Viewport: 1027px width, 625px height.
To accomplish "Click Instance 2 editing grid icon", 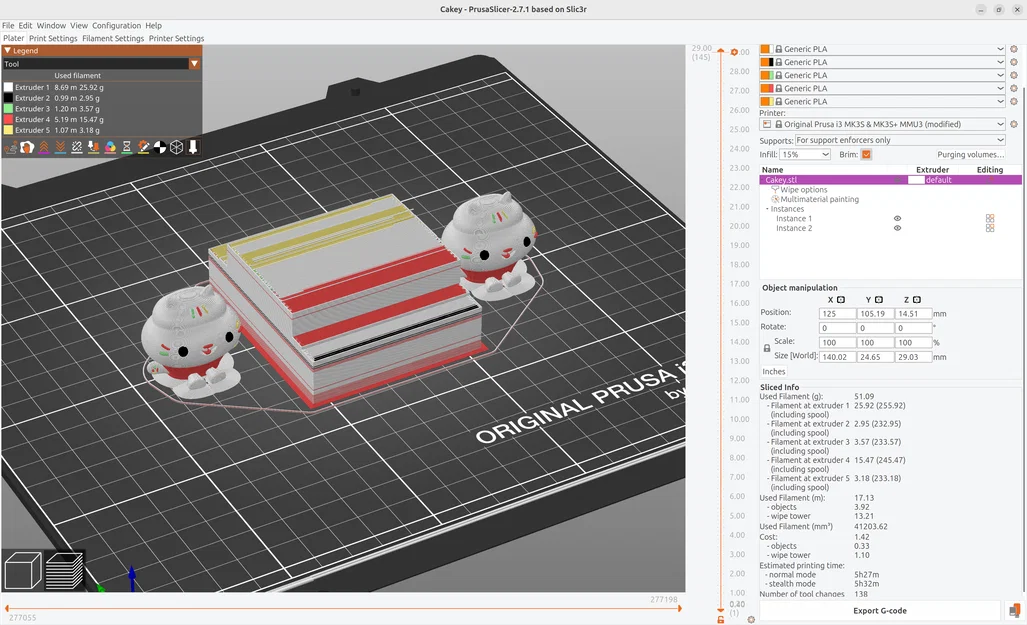I will pyautogui.click(x=990, y=228).
